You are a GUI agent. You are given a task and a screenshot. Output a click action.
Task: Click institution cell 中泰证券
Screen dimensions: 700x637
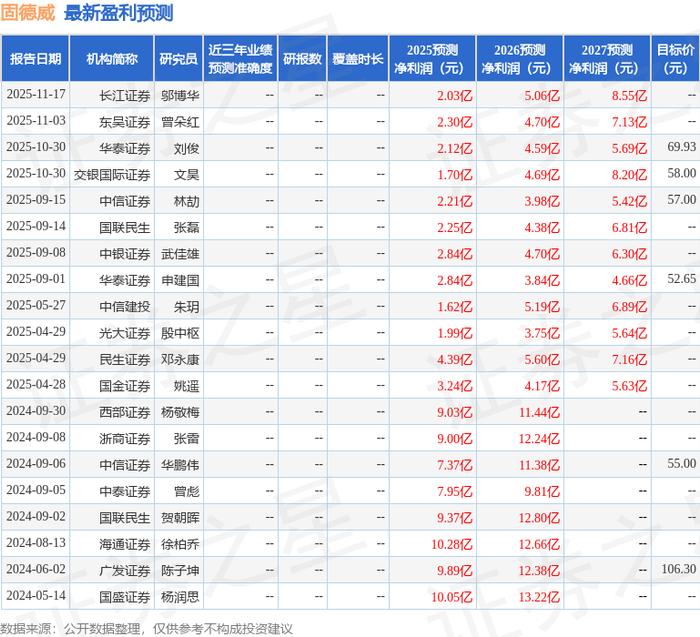tap(125, 491)
